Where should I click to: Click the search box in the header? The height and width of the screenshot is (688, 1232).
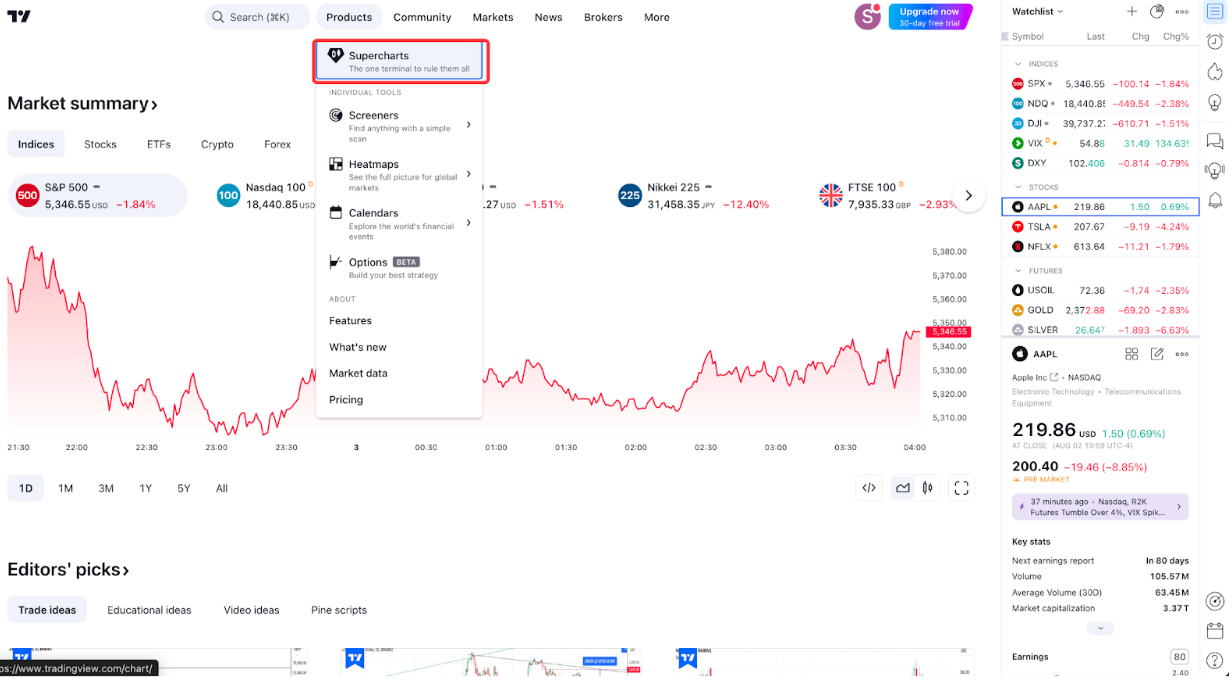pos(258,17)
